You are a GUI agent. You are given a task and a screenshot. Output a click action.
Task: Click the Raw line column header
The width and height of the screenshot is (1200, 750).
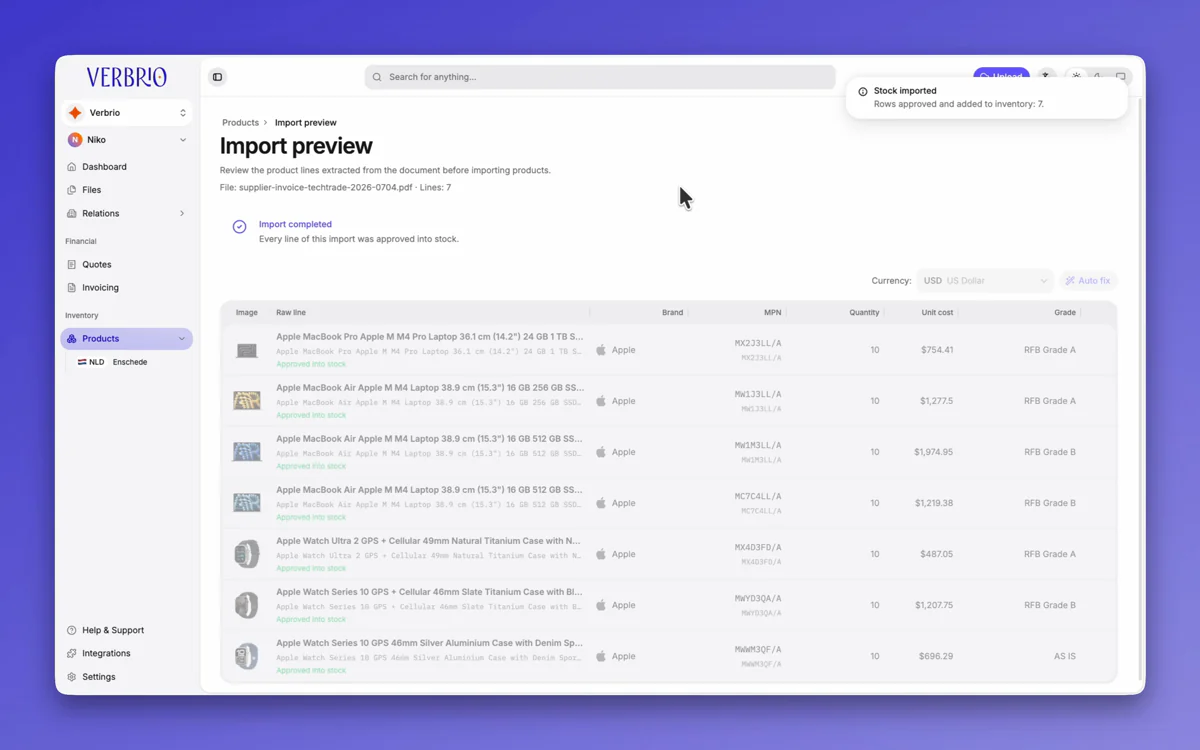[291, 313]
